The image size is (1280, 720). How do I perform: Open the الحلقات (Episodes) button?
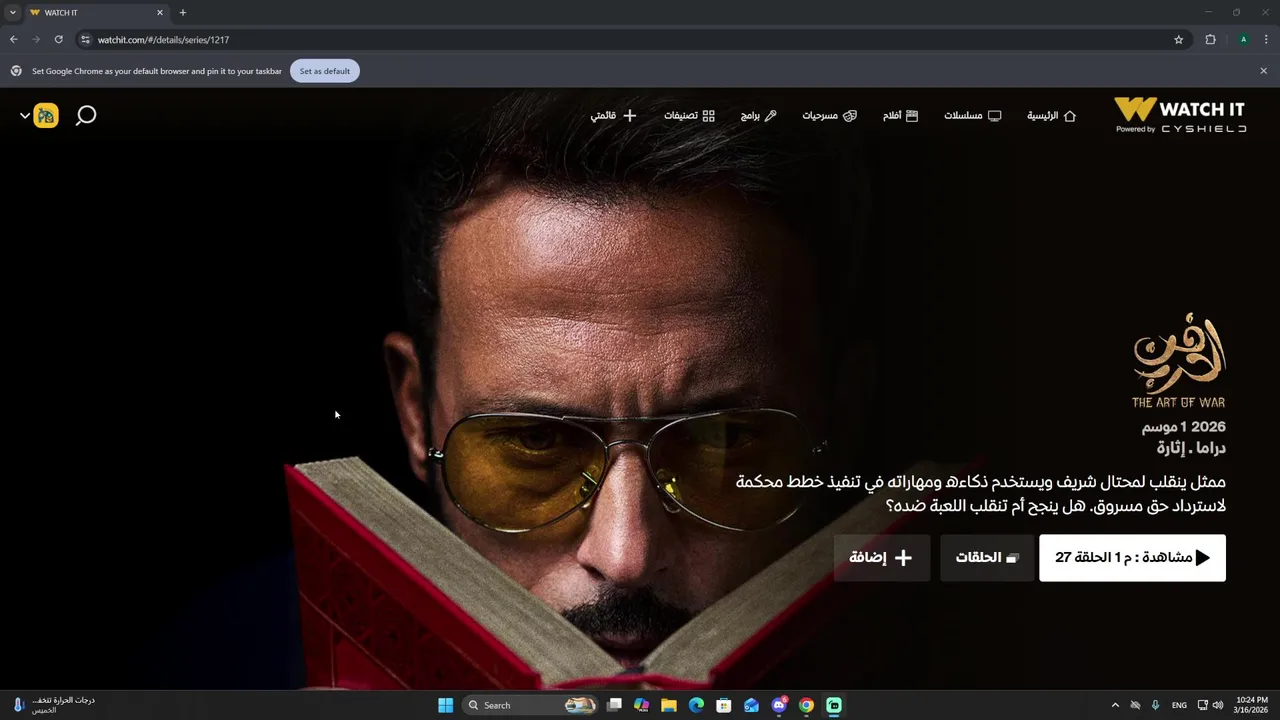(986, 558)
